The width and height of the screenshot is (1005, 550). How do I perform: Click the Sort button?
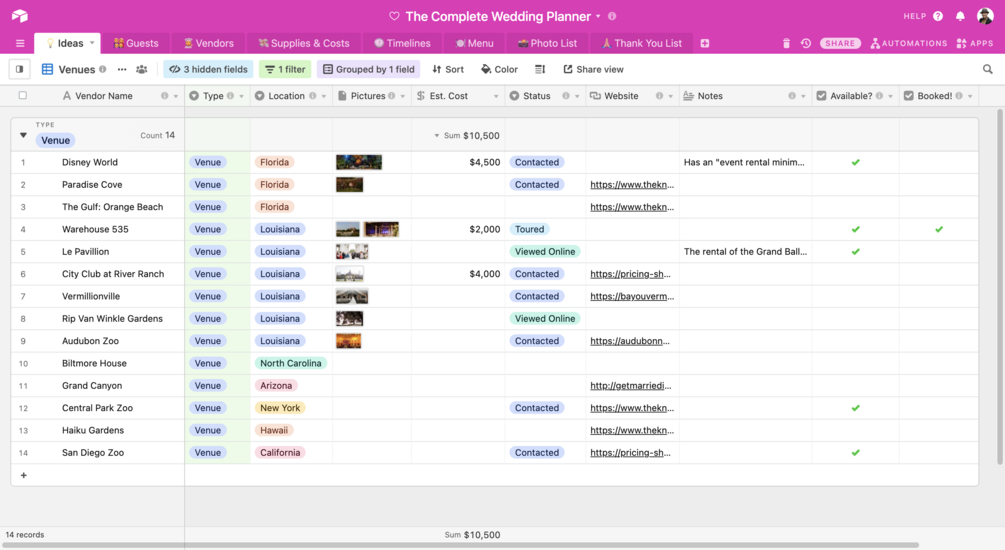coord(447,69)
